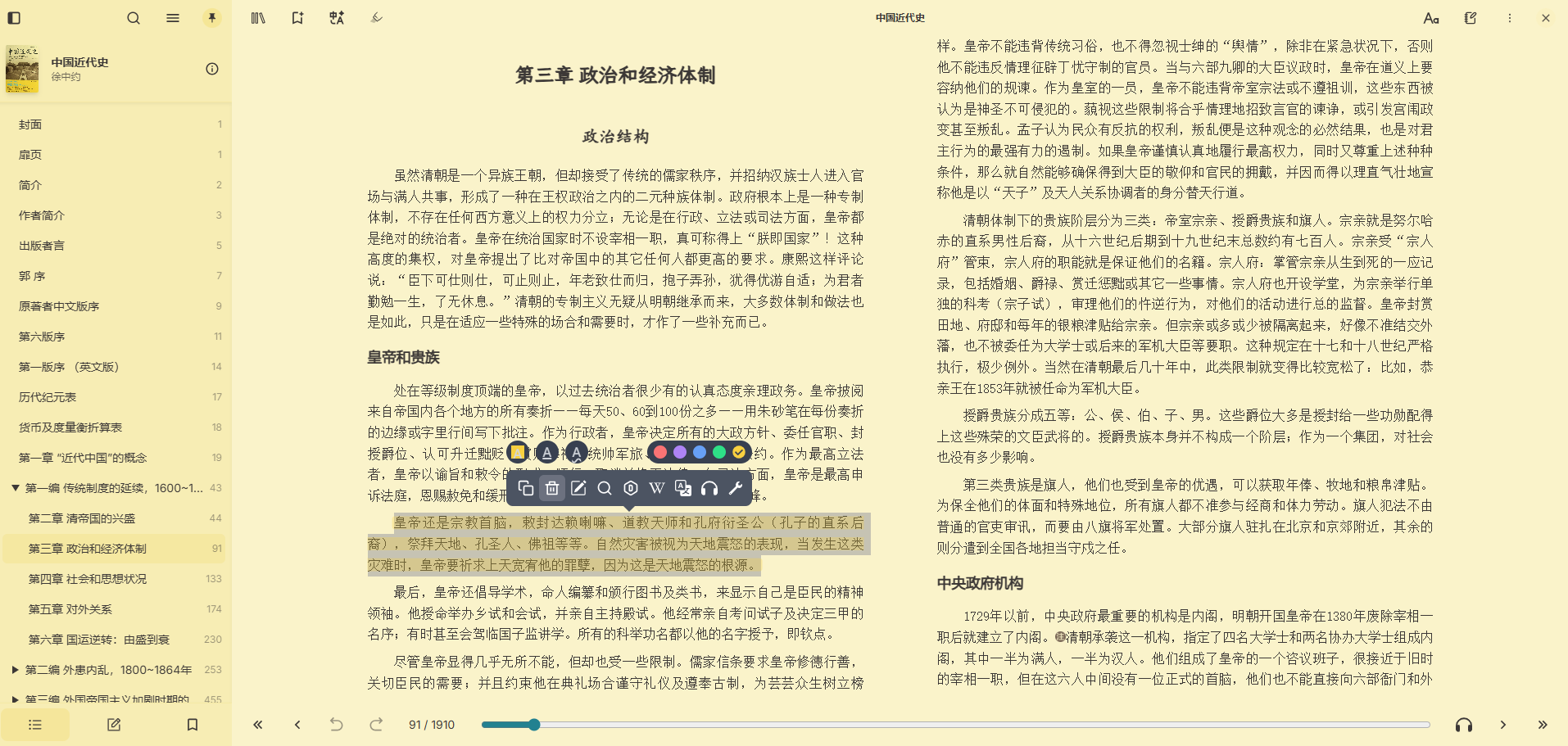Open dictionary lookup hexagon icon
The image size is (1568, 746).
(631, 489)
